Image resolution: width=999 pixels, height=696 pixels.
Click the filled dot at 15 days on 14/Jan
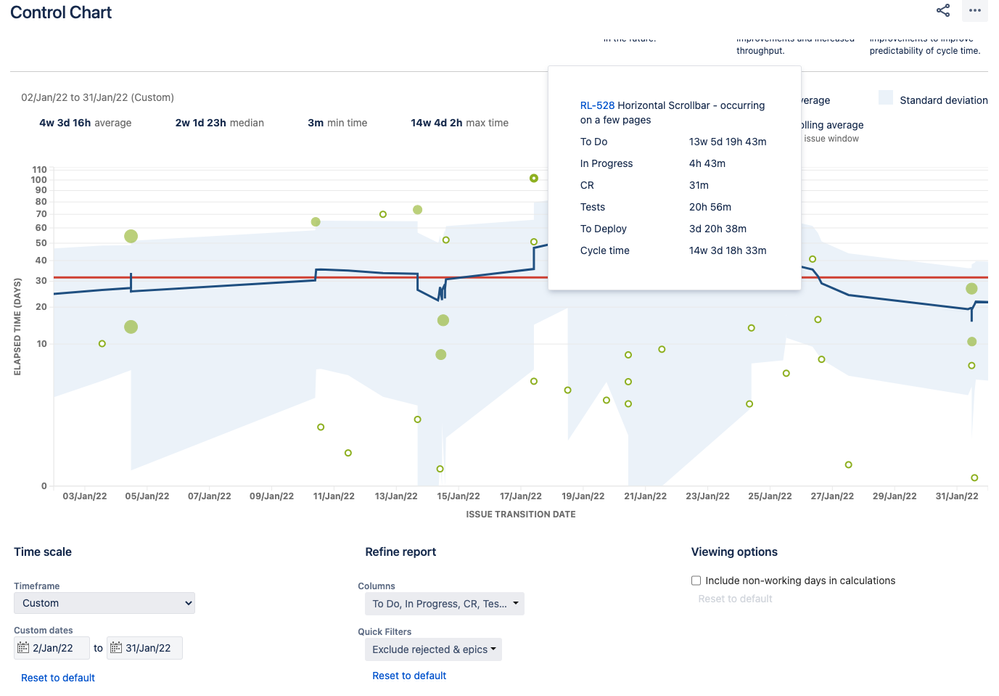pos(443,320)
